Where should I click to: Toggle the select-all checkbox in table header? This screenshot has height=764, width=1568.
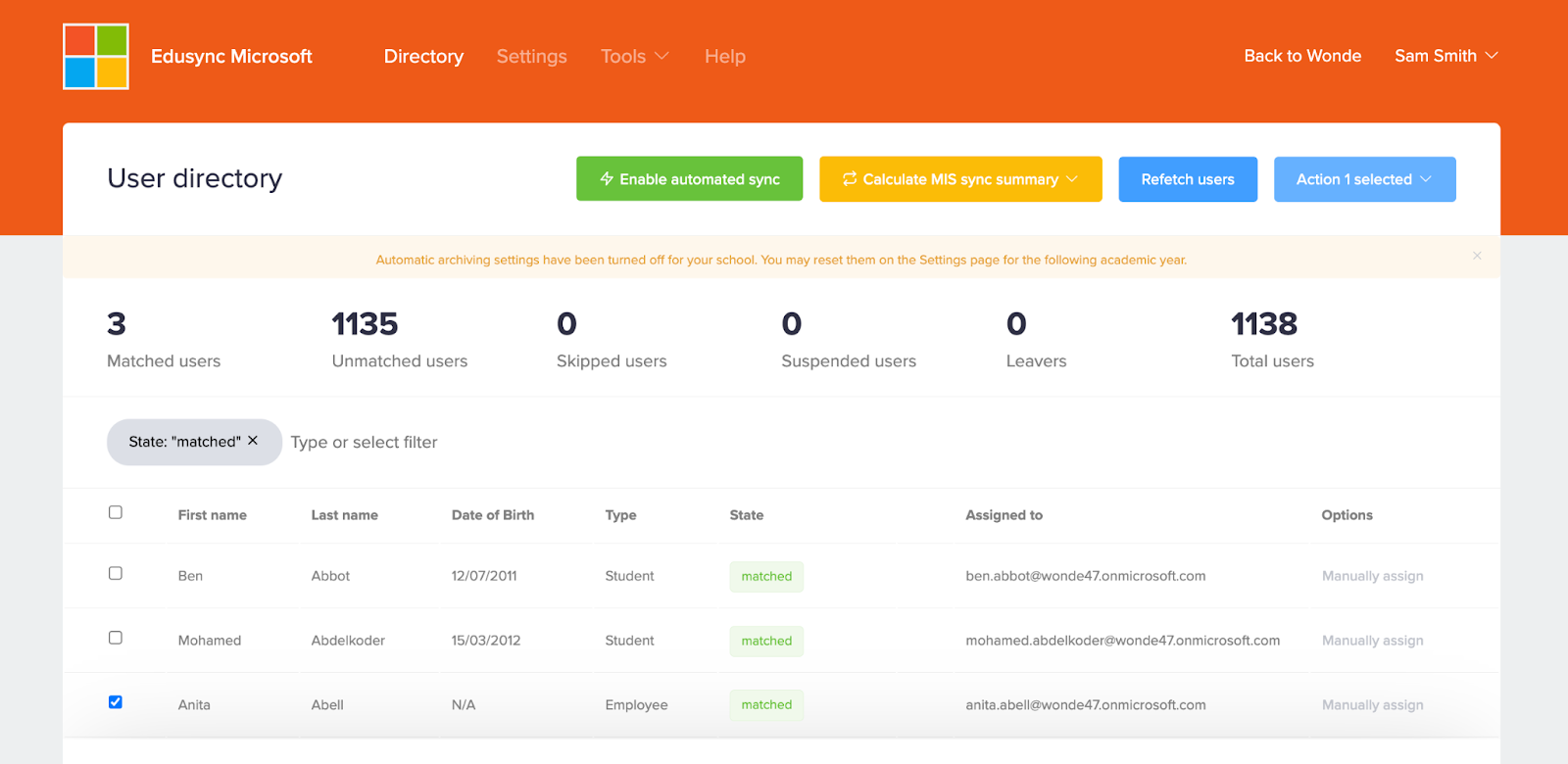[116, 512]
